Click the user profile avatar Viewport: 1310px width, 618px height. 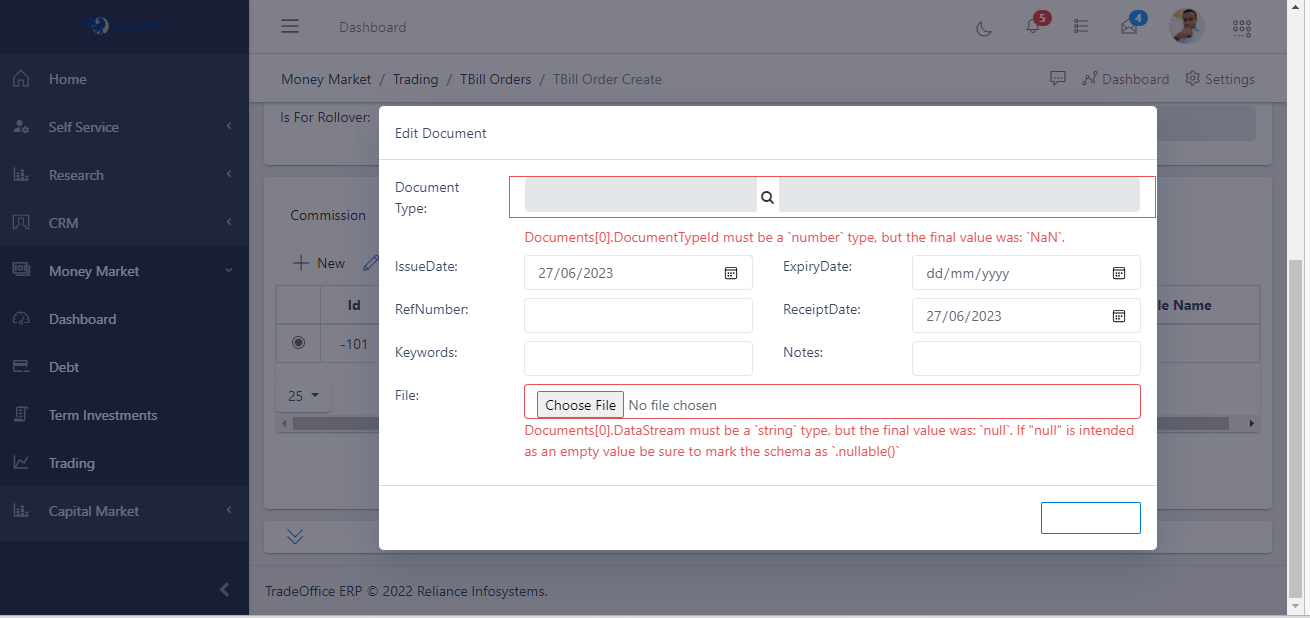(x=1186, y=26)
